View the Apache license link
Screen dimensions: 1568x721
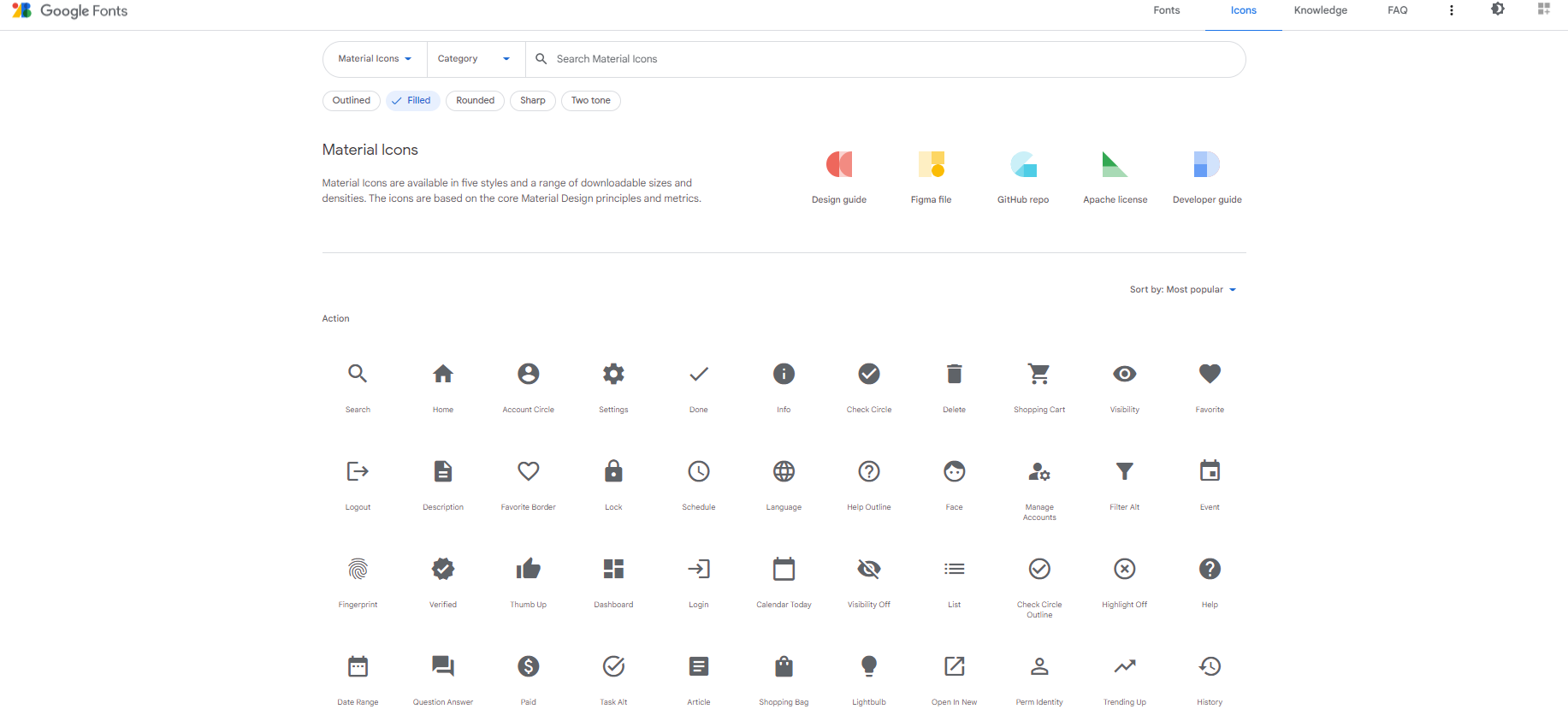(1115, 177)
